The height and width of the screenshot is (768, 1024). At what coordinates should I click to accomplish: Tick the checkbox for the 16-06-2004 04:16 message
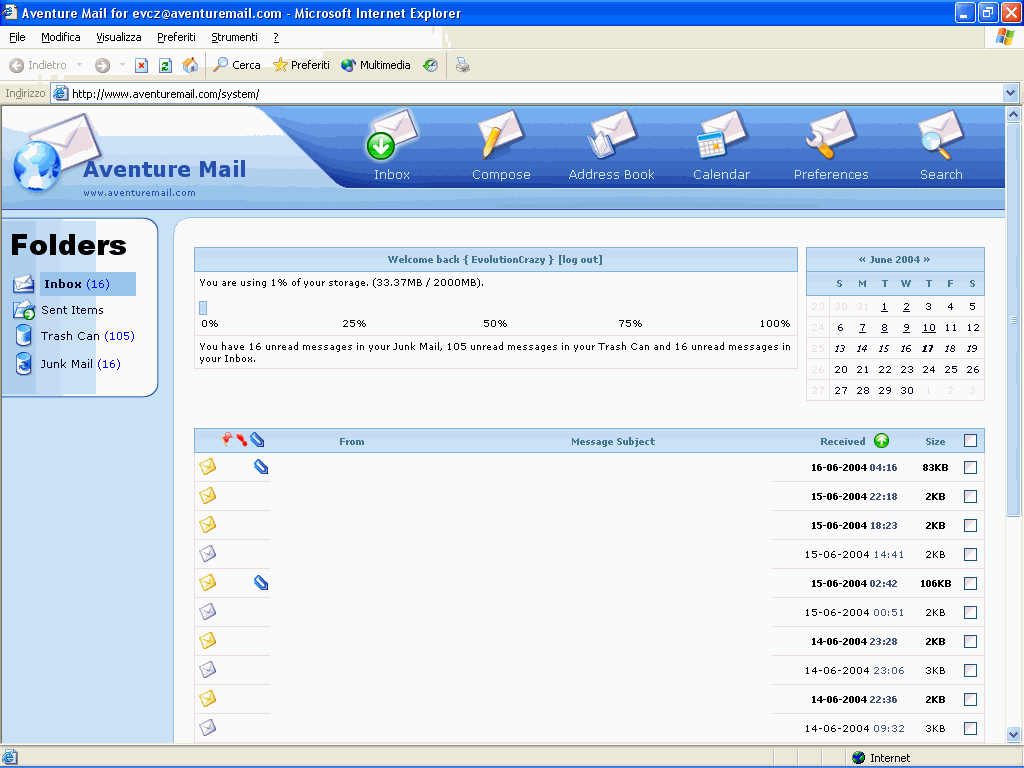[970, 468]
